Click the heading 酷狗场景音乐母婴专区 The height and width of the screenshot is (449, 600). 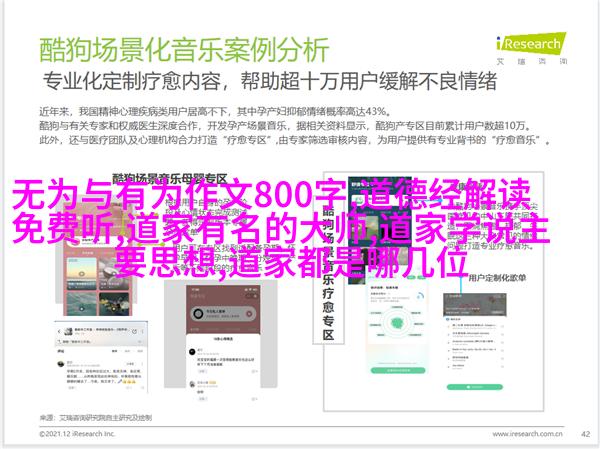point(170,179)
